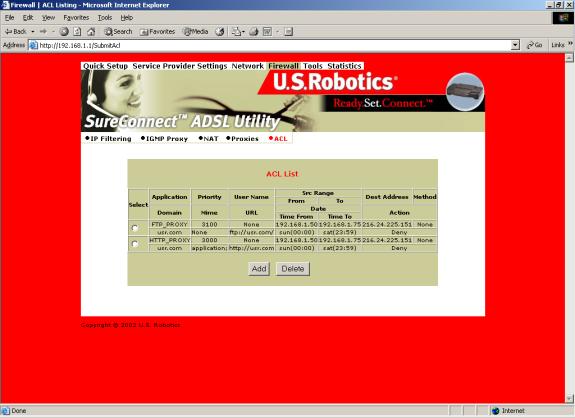
Task: Click the priority value 3000
Action: 209,240
